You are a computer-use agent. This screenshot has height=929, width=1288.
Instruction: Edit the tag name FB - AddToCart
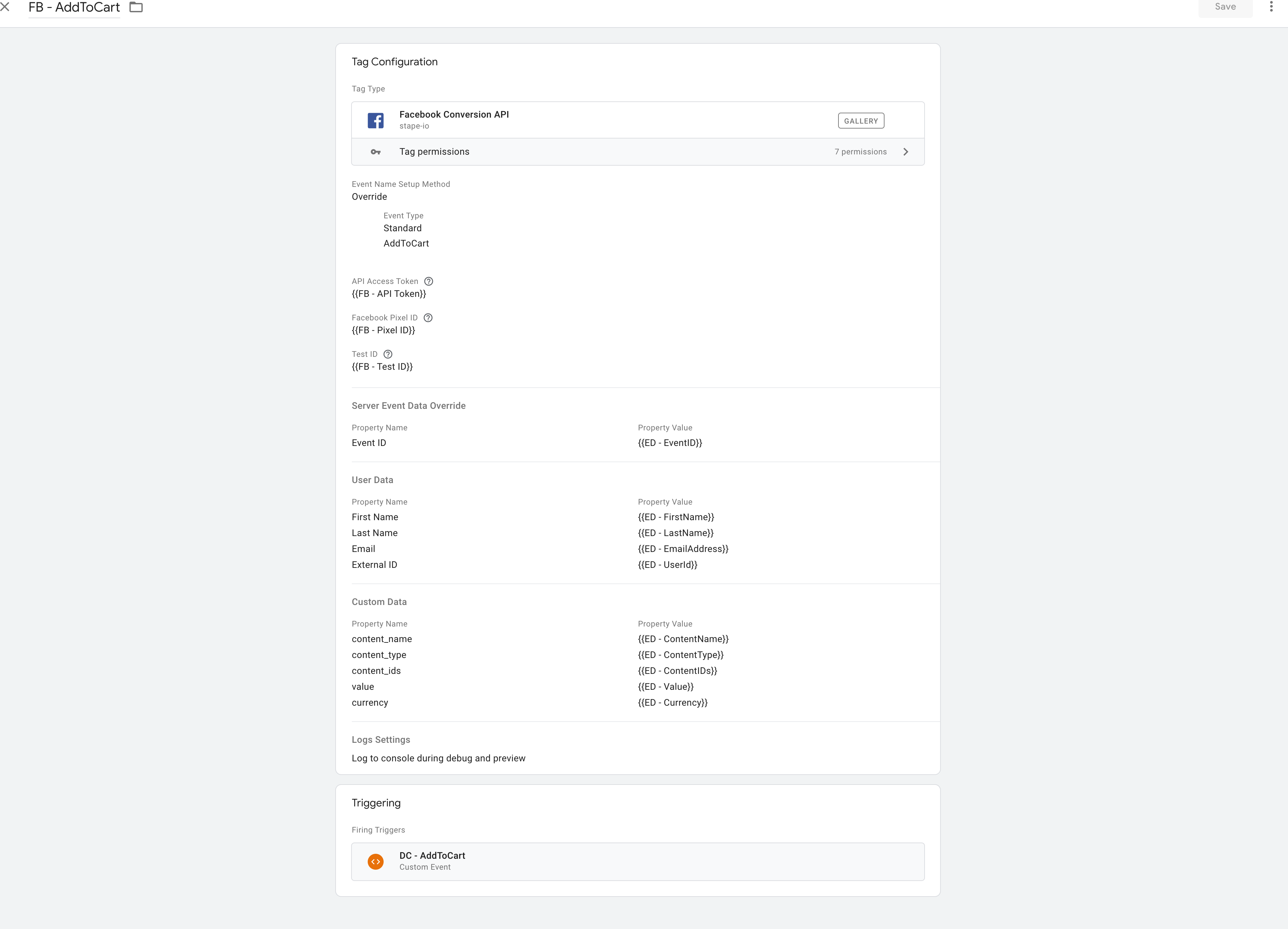pos(74,7)
